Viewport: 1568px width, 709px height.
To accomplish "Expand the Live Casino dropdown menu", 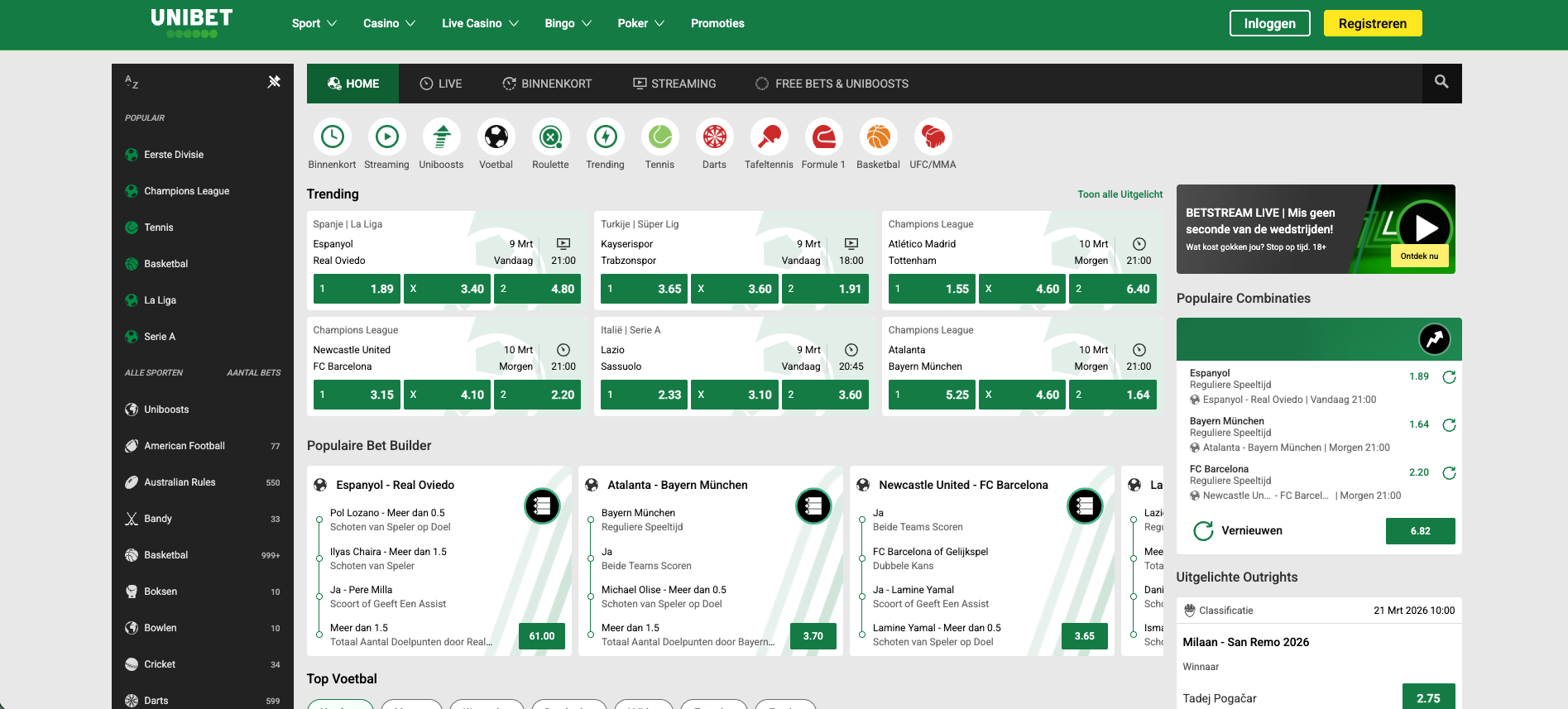I will 480,23.
